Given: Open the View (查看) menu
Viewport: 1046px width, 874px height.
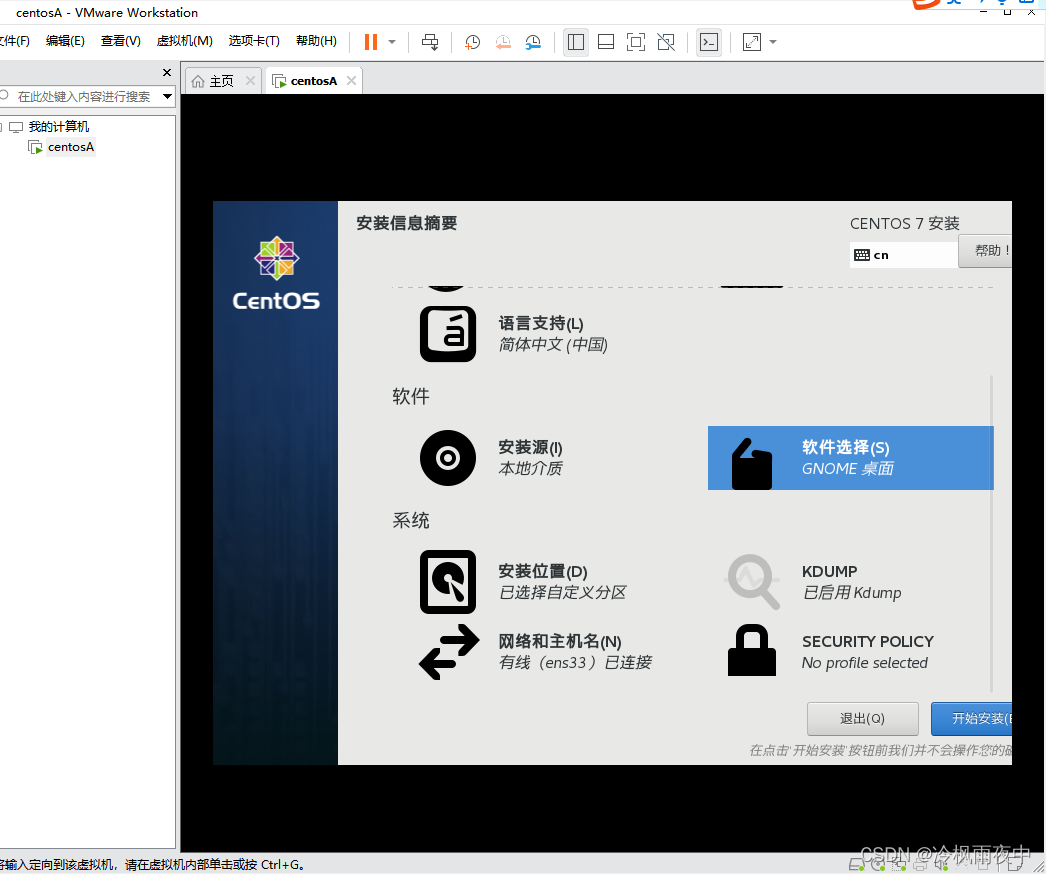Looking at the screenshot, I should [121, 41].
